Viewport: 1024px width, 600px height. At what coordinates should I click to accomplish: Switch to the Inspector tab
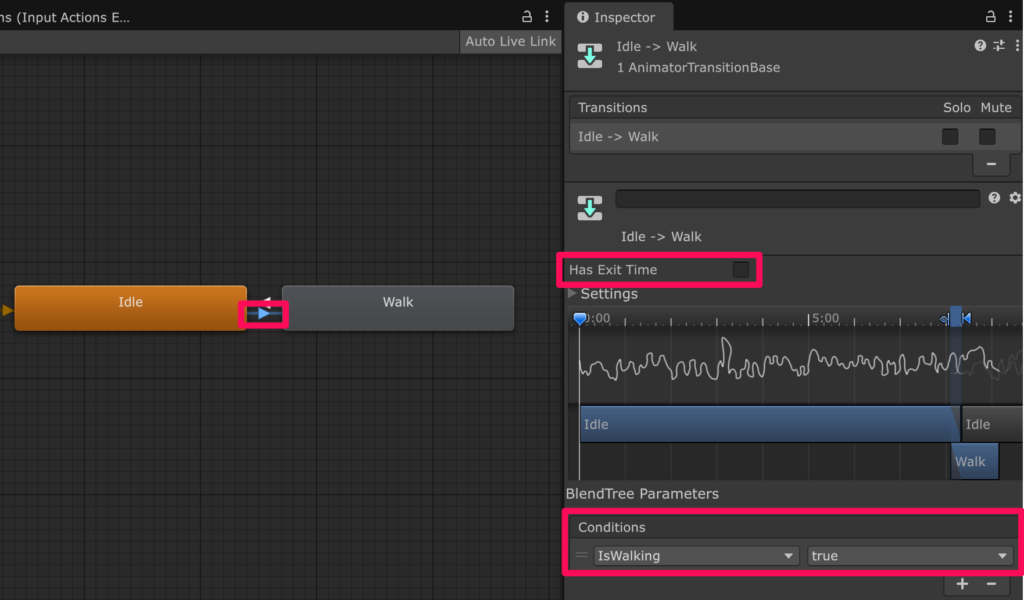coord(618,17)
